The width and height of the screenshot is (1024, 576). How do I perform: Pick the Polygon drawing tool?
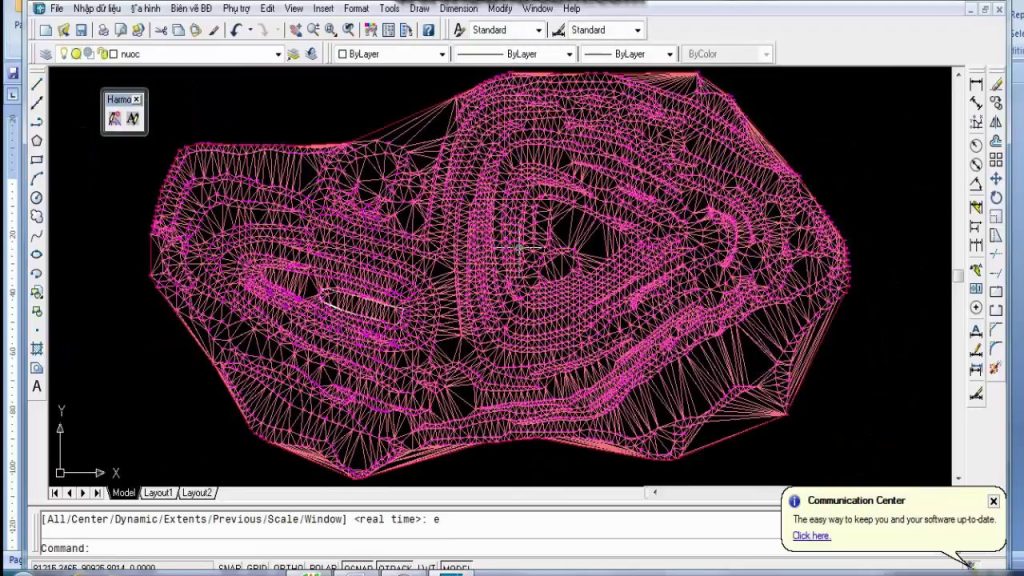(37, 140)
